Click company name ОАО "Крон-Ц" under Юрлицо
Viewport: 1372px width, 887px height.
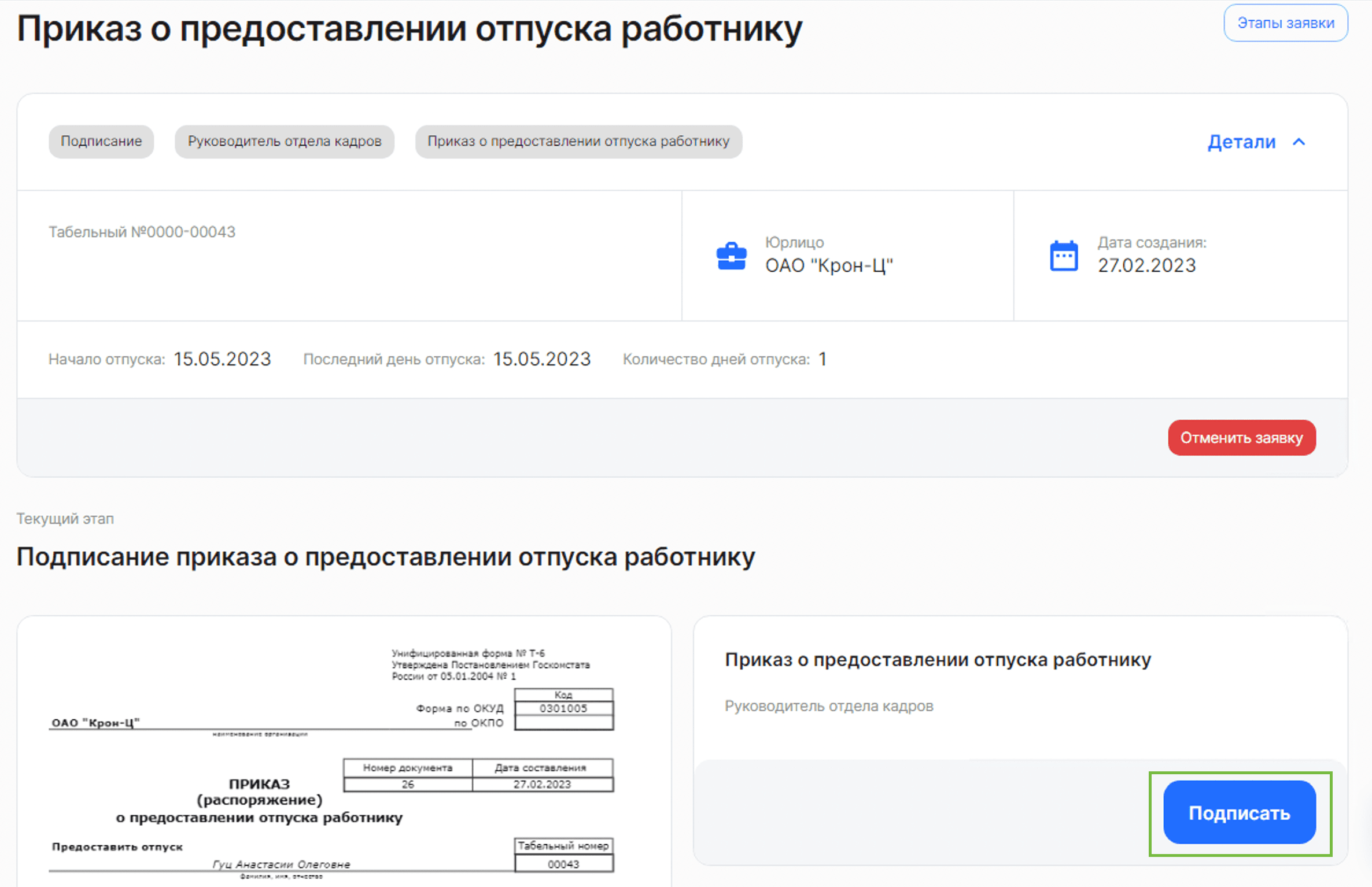click(829, 265)
